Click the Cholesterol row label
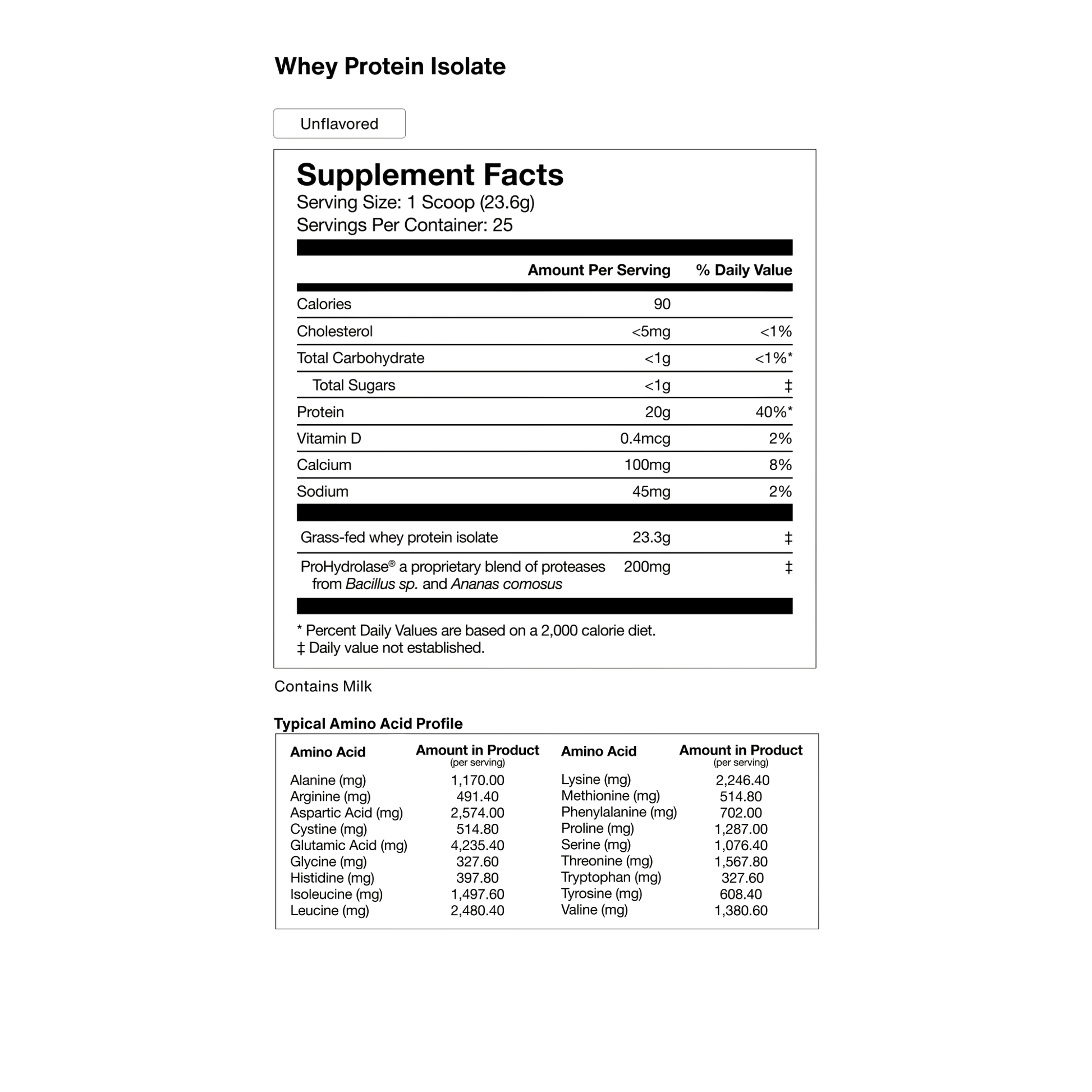The image size is (1092, 1092). [x=334, y=331]
